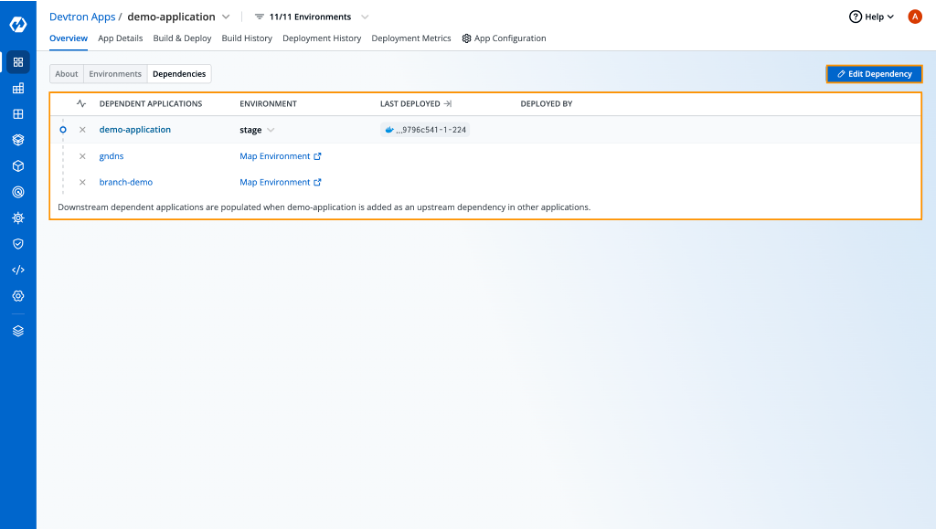Open Resource Browser table icon in sidebar

pyautogui.click(x=18, y=114)
